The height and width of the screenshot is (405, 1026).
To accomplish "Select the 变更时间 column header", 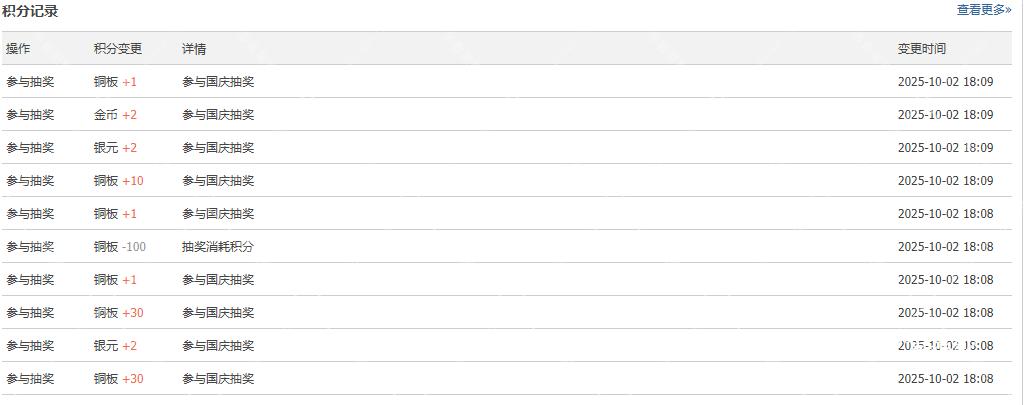I will point(921,49).
